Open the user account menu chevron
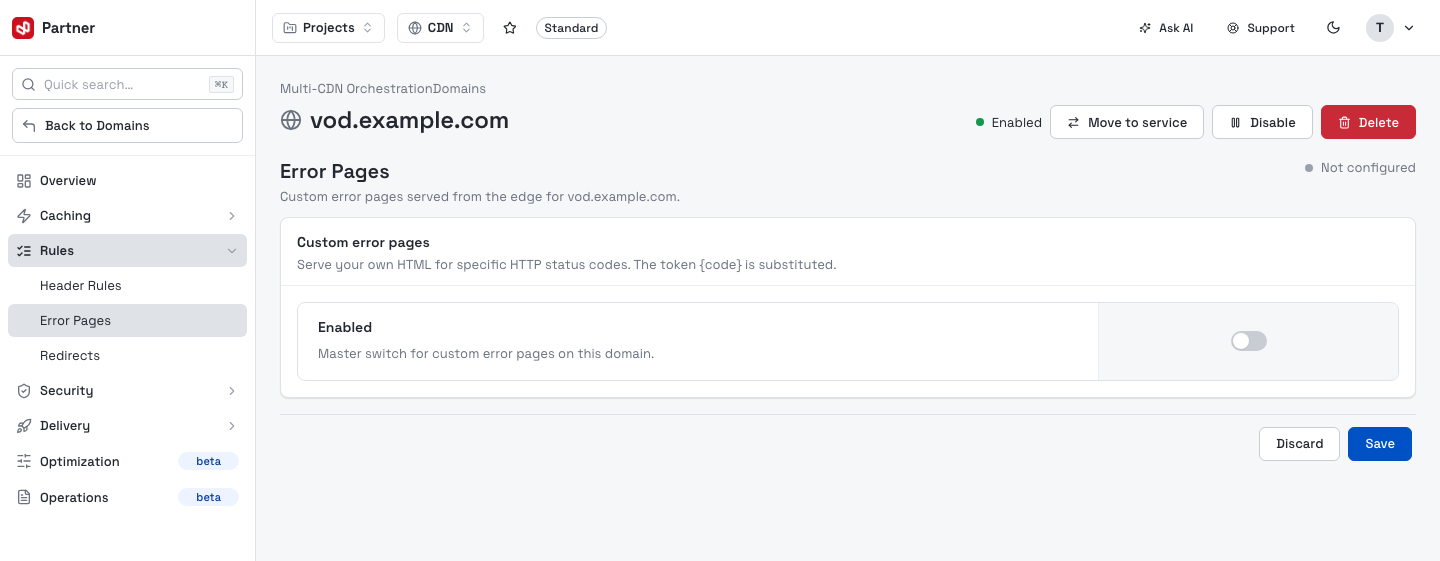The image size is (1440, 561). click(1409, 28)
